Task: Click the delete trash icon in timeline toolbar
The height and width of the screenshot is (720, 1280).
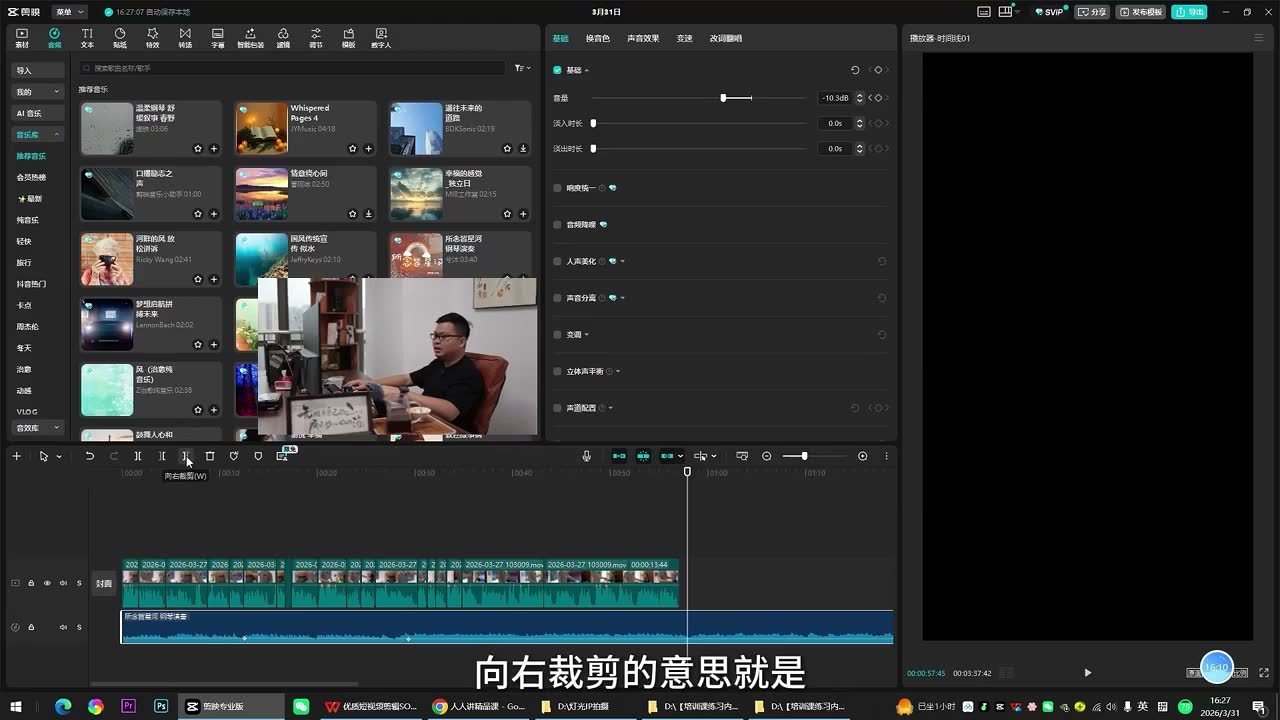Action: (210, 456)
